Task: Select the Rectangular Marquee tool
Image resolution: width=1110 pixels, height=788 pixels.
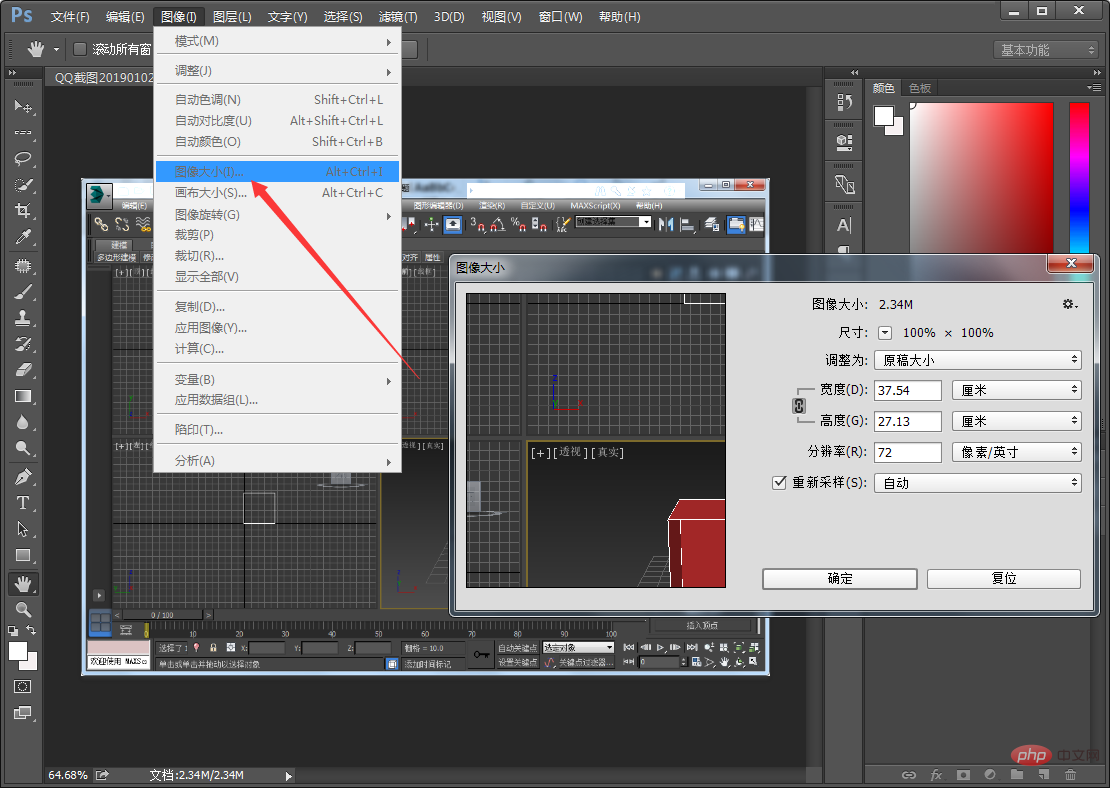Action: 23,132
